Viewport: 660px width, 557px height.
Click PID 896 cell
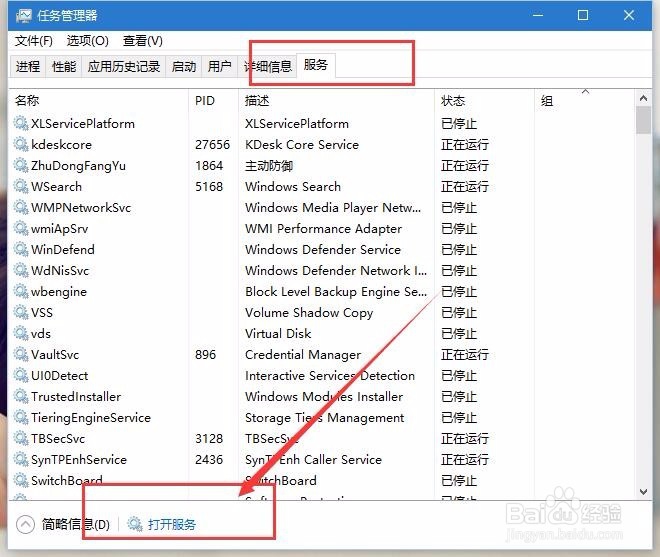(205, 354)
